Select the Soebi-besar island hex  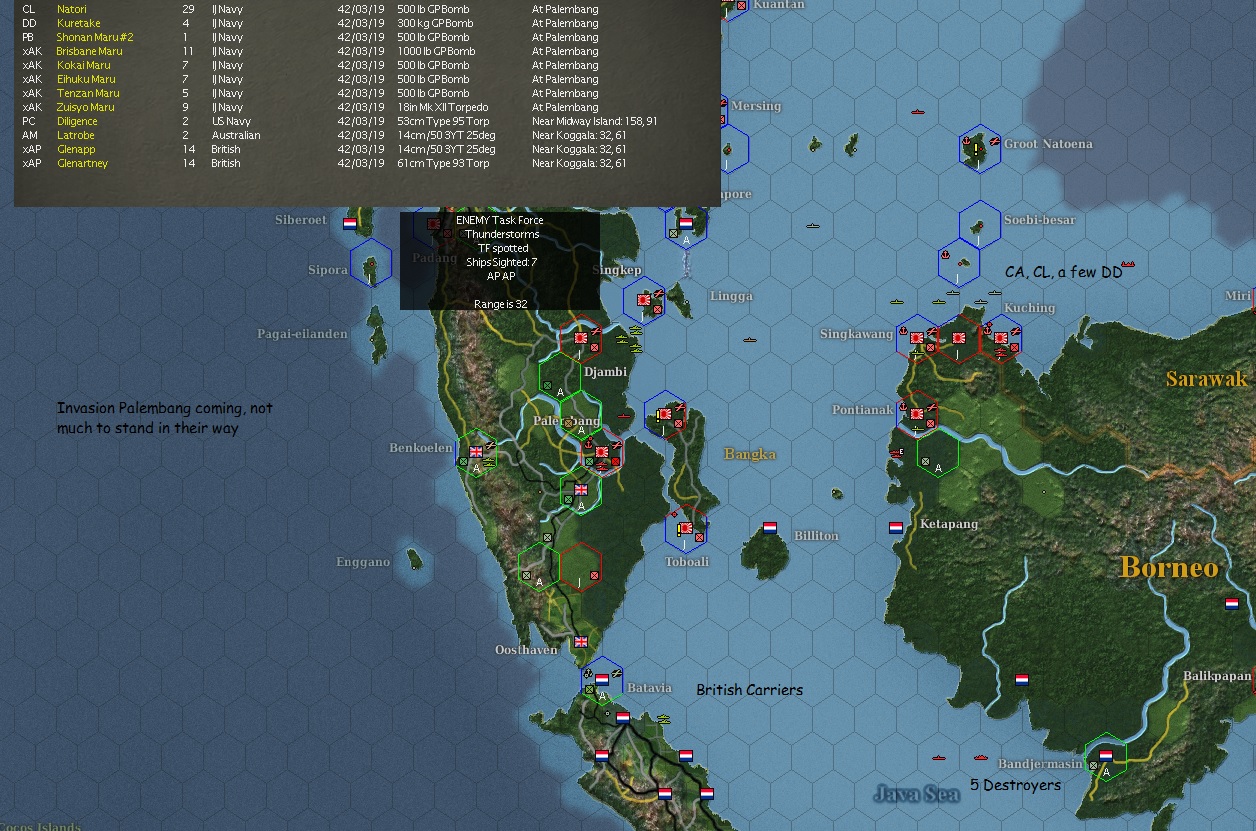coord(980,225)
